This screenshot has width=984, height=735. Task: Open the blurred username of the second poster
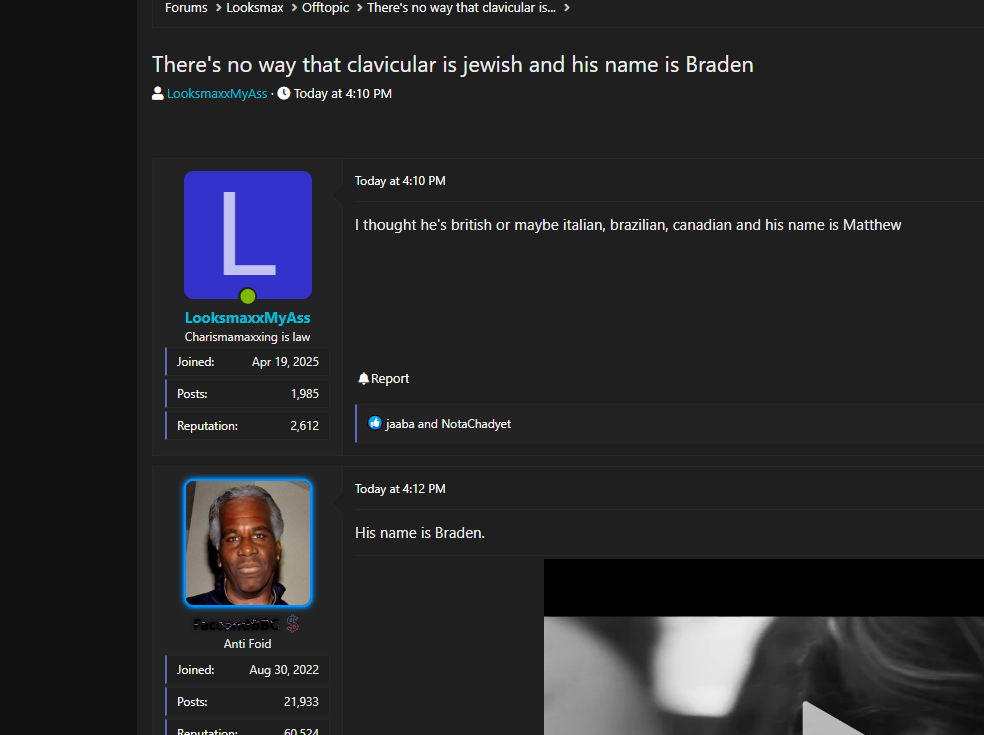point(236,625)
